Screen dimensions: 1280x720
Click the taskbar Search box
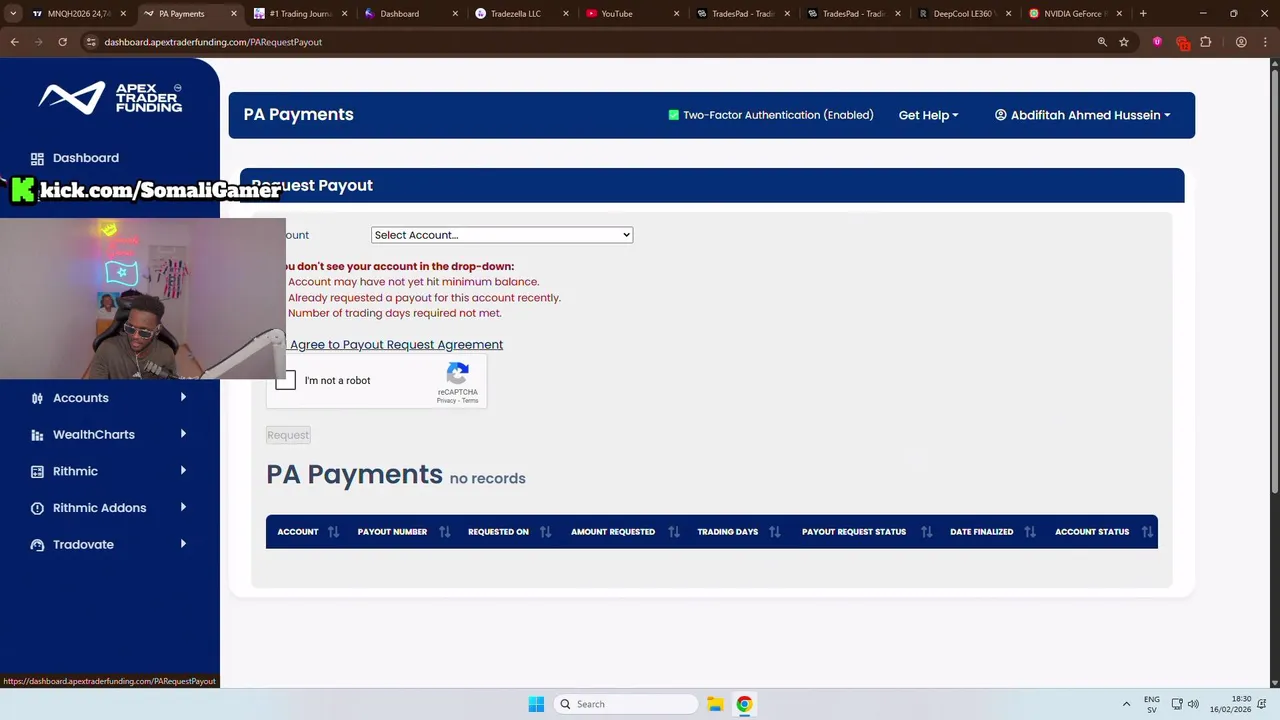click(627, 704)
